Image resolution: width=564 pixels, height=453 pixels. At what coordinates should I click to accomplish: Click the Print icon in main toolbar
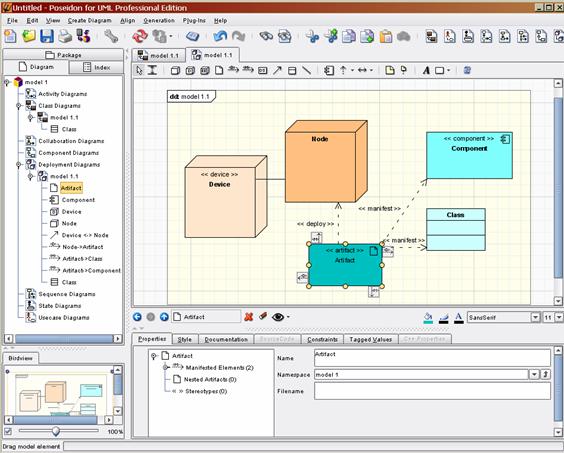(65, 36)
